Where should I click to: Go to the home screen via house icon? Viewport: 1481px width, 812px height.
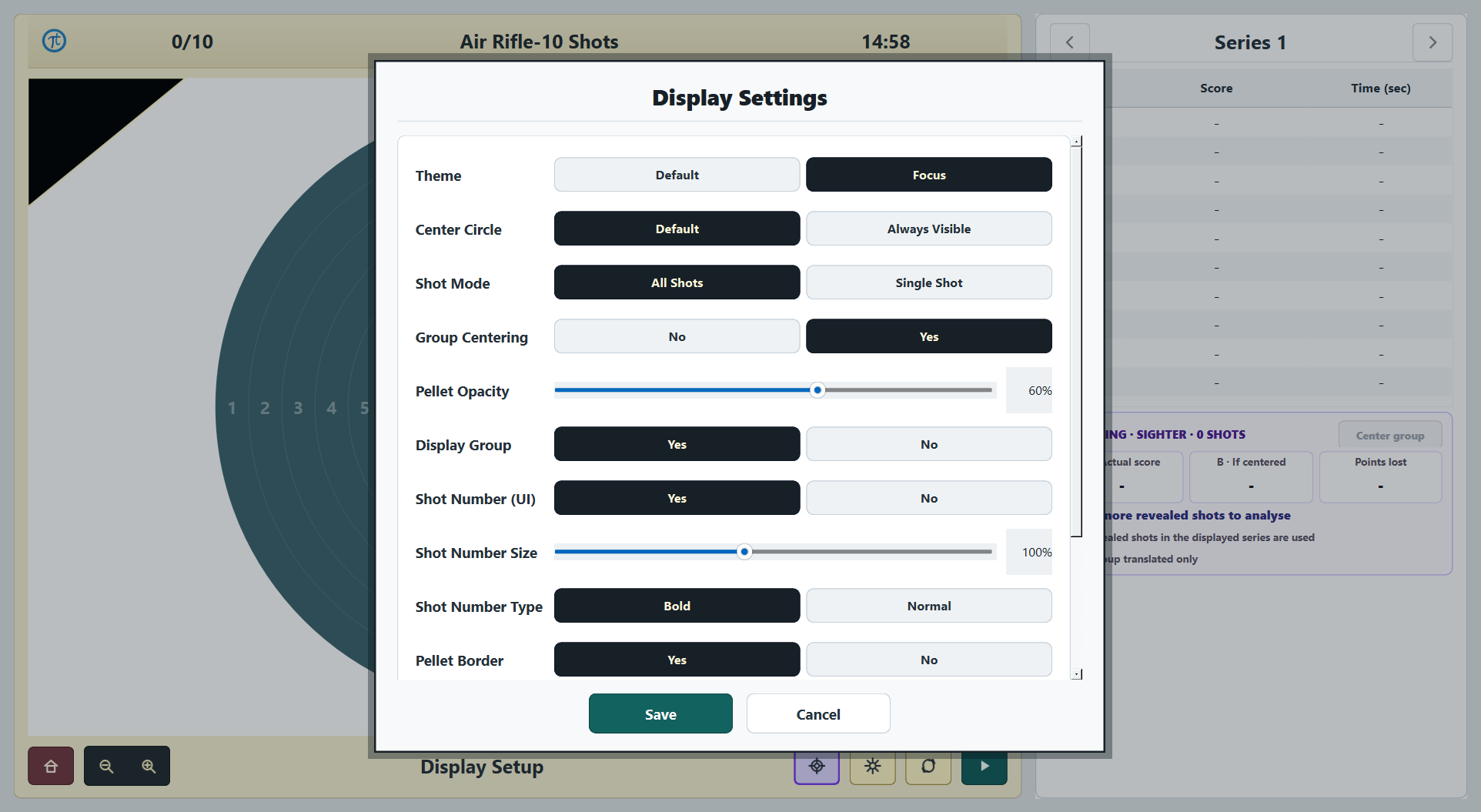[x=51, y=766]
